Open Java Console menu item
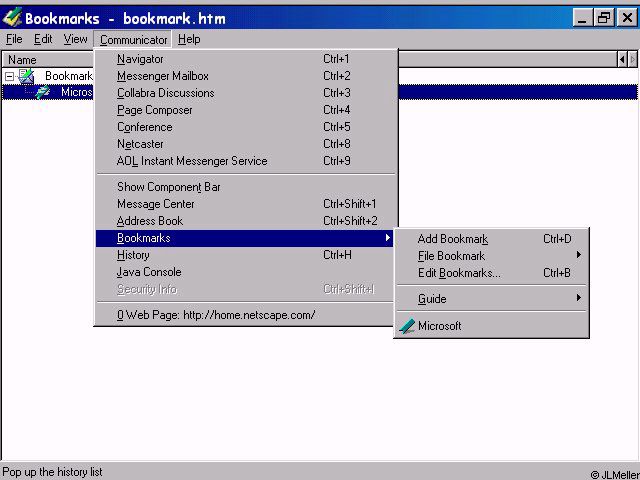The image size is (640, 480). tap(246, 272)
